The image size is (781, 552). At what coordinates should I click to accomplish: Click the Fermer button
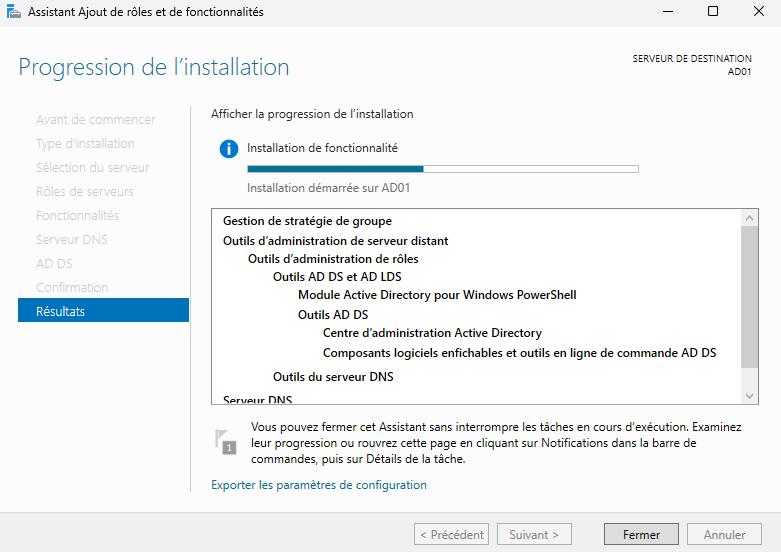point(641,535)
